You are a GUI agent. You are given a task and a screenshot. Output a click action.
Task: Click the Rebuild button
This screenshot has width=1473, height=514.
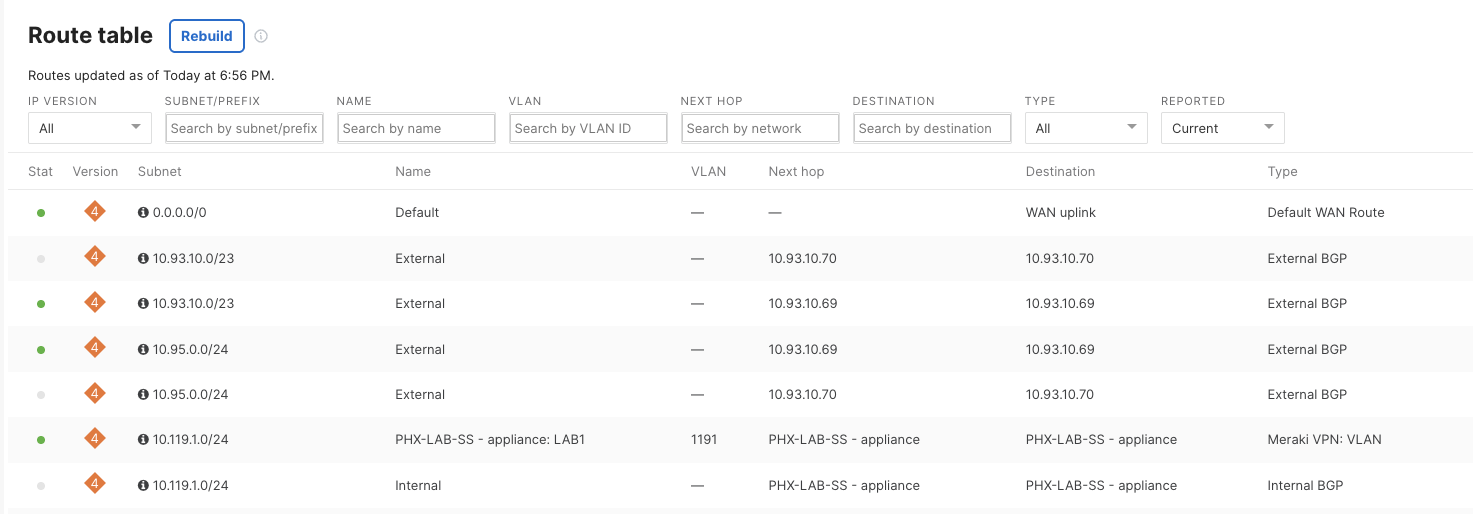tap(207, 36)
